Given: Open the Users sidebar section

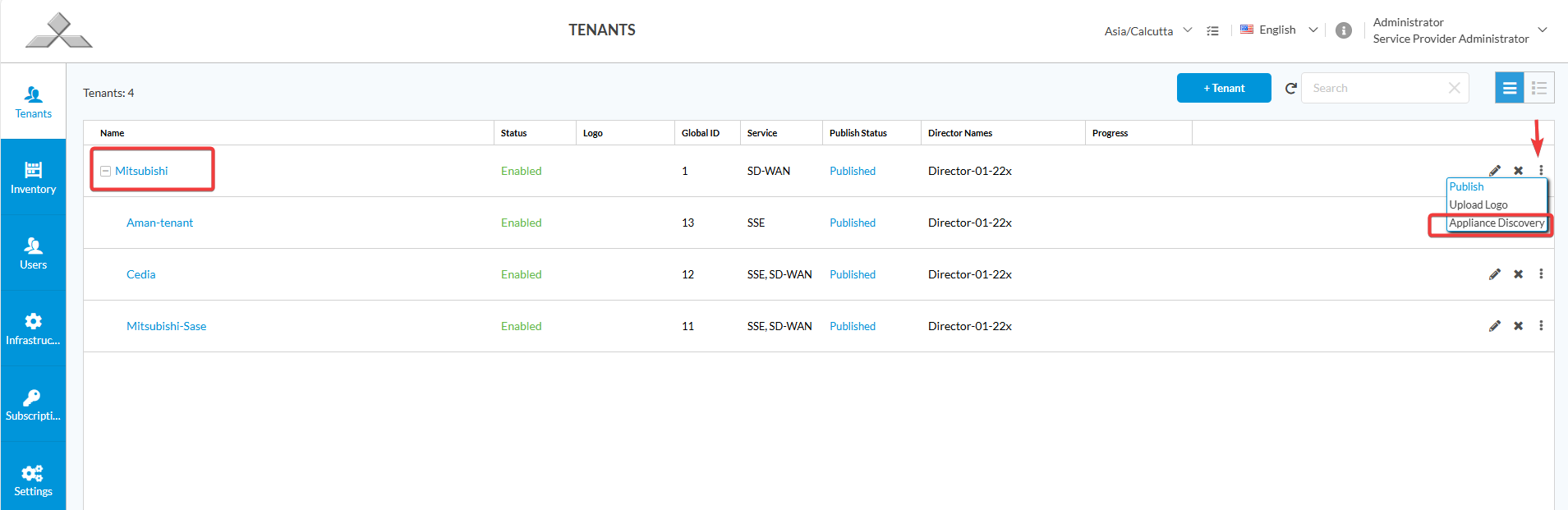Looking at the screenshot, I should [34, 253].
